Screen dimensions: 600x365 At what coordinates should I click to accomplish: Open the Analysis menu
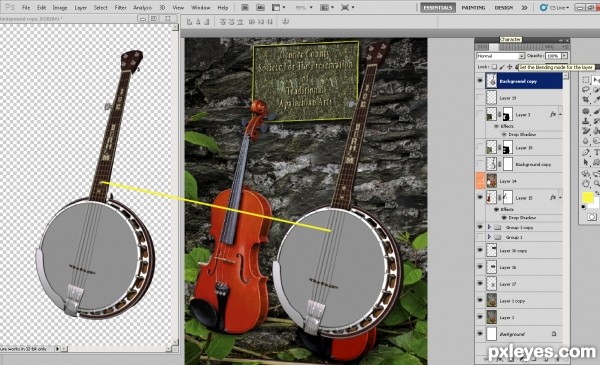(x=143, y=8)
